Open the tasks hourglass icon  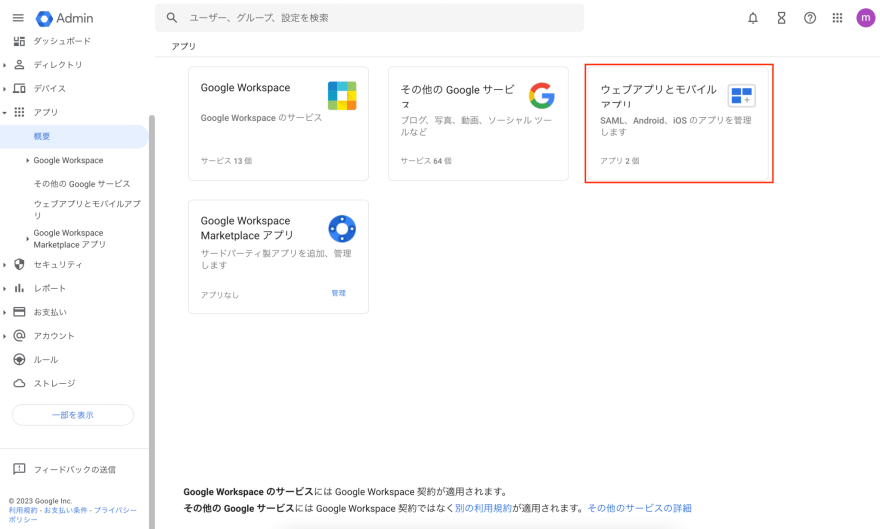tap(781, 18)
